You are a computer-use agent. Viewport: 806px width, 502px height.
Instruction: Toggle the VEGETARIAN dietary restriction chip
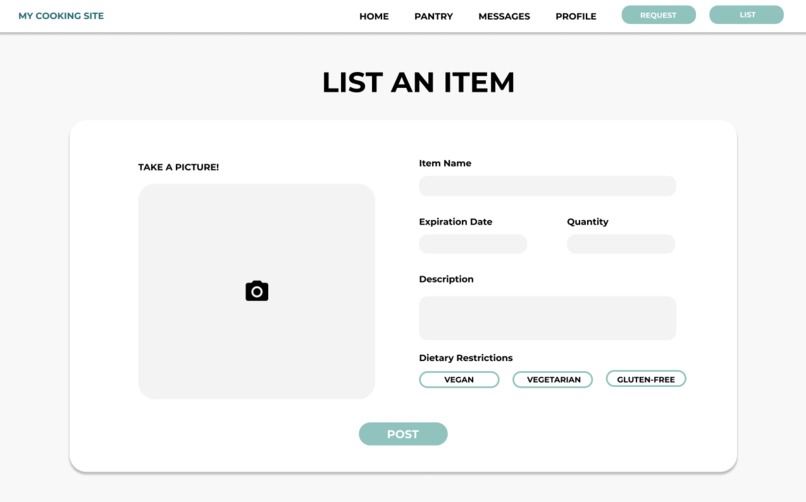coord(553,380)
